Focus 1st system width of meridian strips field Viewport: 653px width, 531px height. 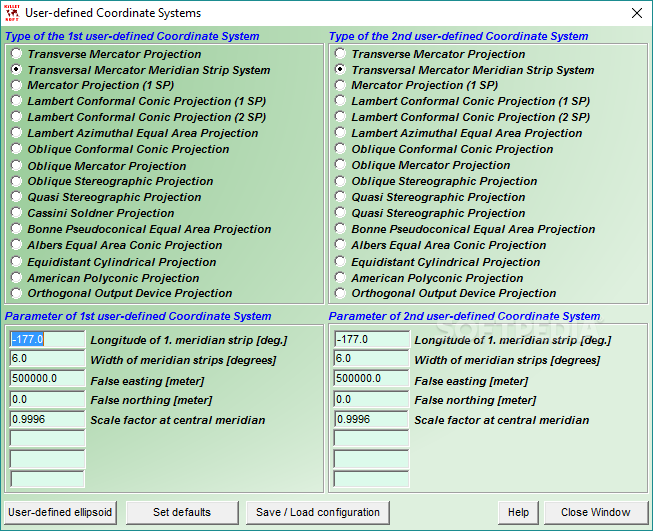(x=47, y=359)
